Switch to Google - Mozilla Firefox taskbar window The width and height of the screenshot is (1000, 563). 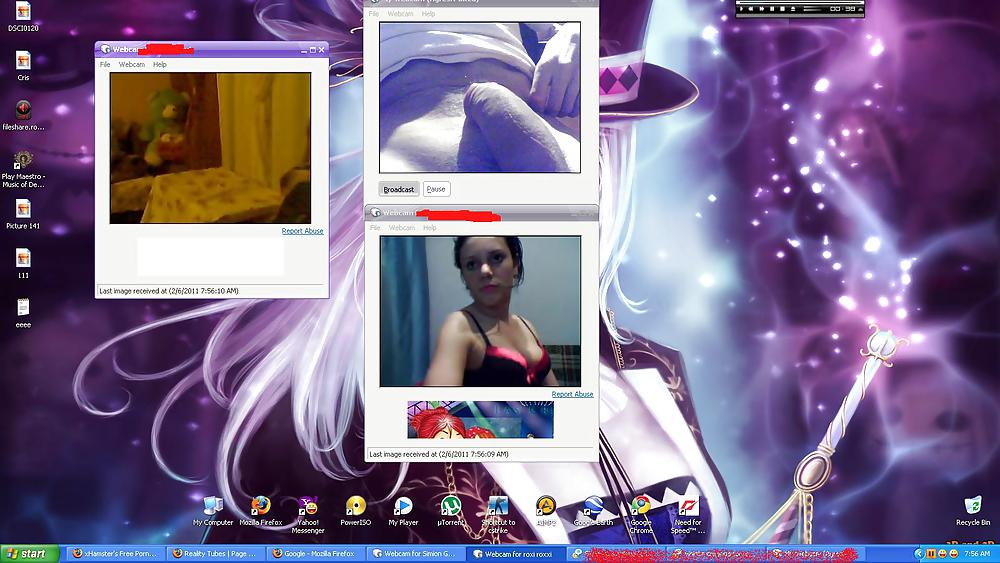tap(314, 553)
